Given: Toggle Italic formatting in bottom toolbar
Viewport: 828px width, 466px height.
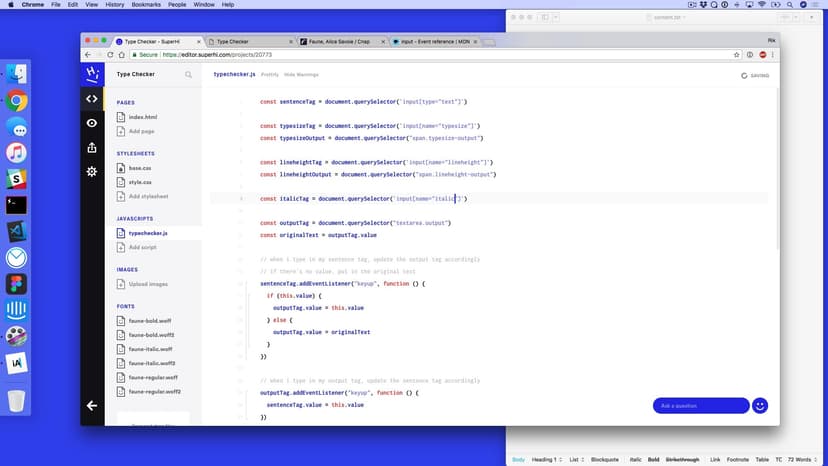Looking at the screenshot, I should coord(636,459).
